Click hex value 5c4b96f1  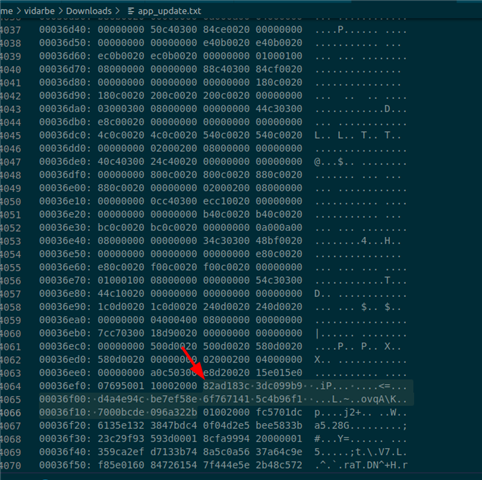[279, 399]
